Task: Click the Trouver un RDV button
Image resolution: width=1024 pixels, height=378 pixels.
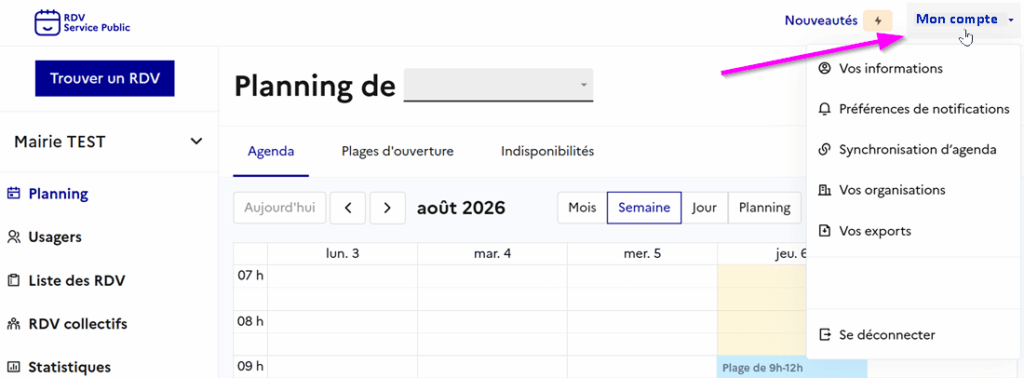Action: (x=104, y=78)
